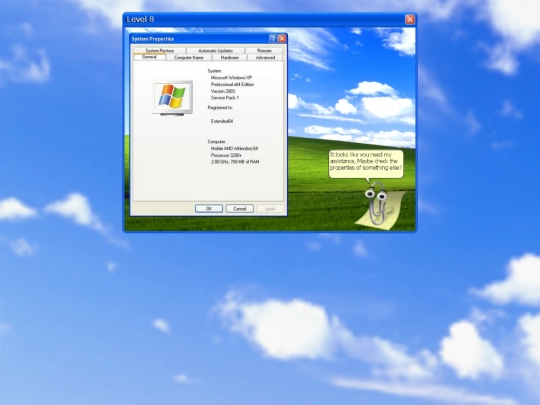
Task: Go to the Advanced tab
Action: tap(265, 58)
